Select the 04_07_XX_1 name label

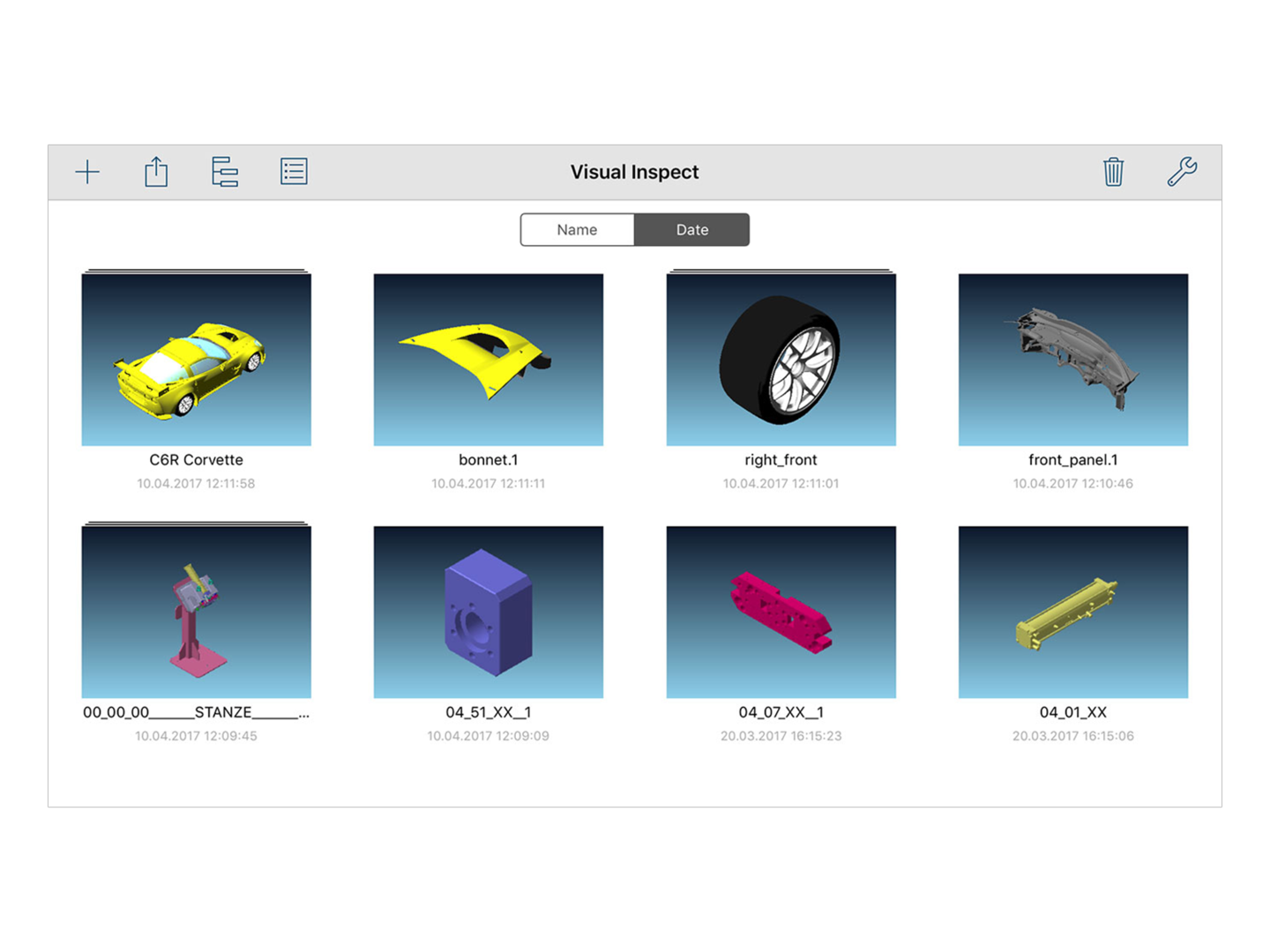(781, 712)
